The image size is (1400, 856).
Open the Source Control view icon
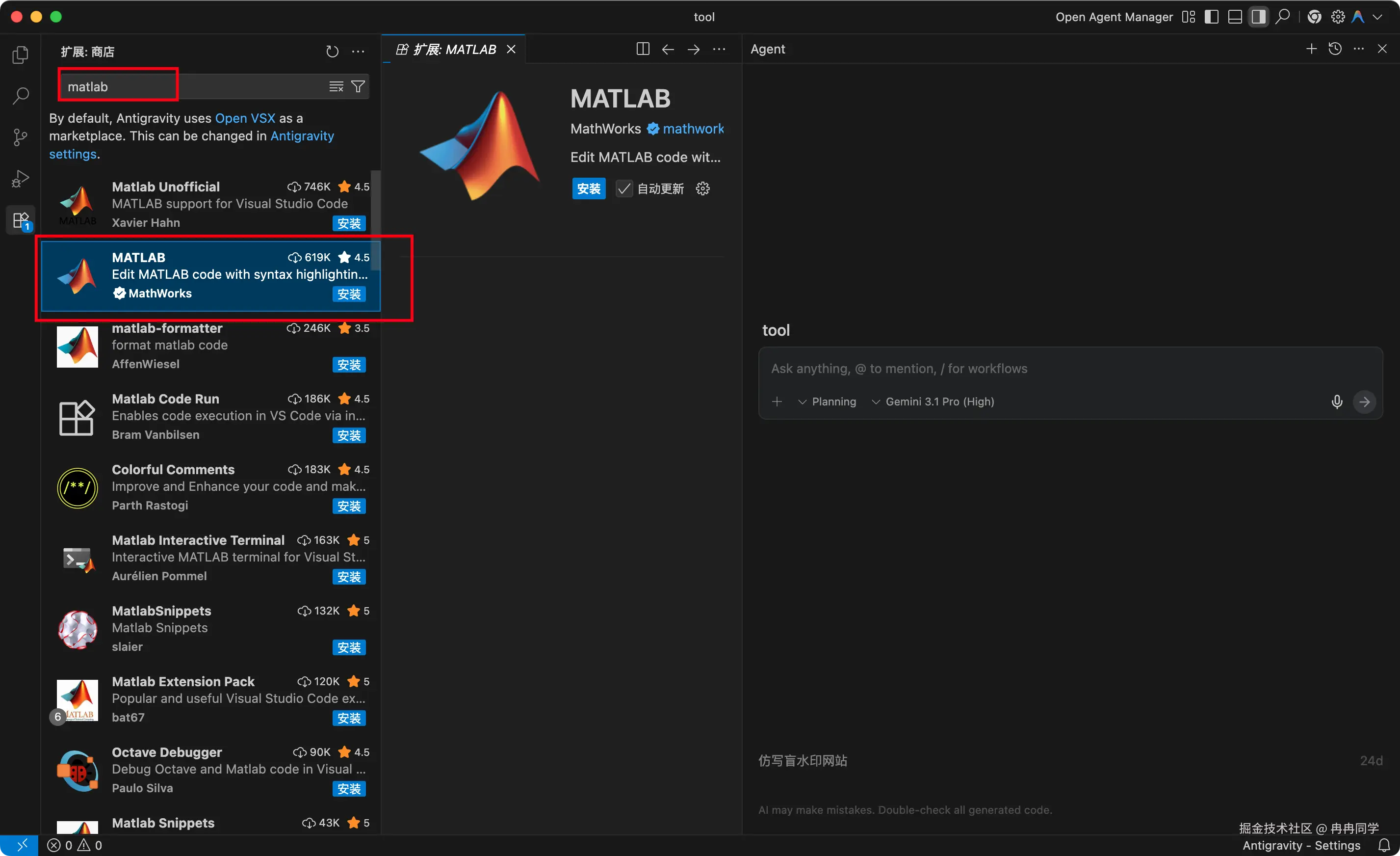click(21, 137)
